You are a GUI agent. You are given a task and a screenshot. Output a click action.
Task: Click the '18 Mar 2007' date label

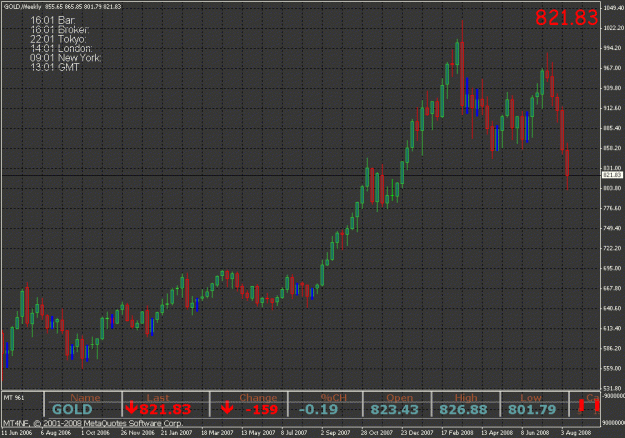coord(217,433)
